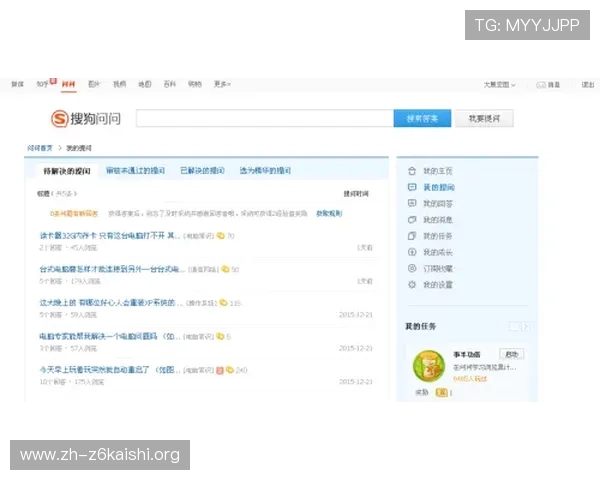
Task: Open the question starting with 今天早上
Action: 110,370
